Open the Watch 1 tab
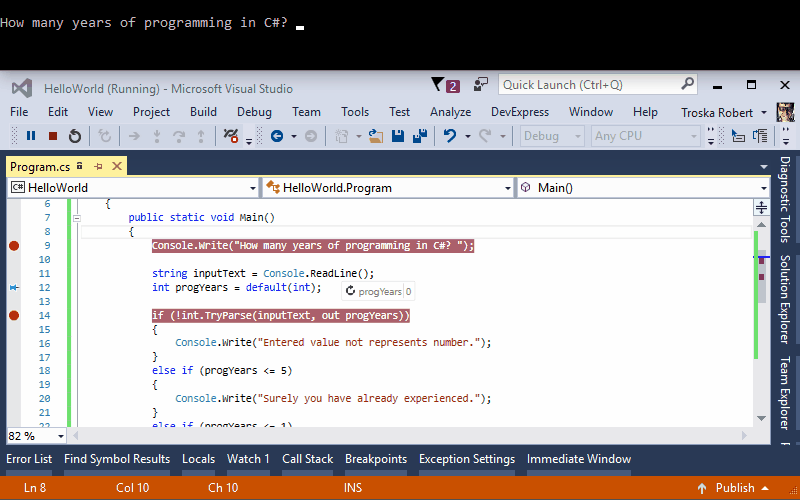The height and width of the screenshot is (500, 800). [248, 459]
